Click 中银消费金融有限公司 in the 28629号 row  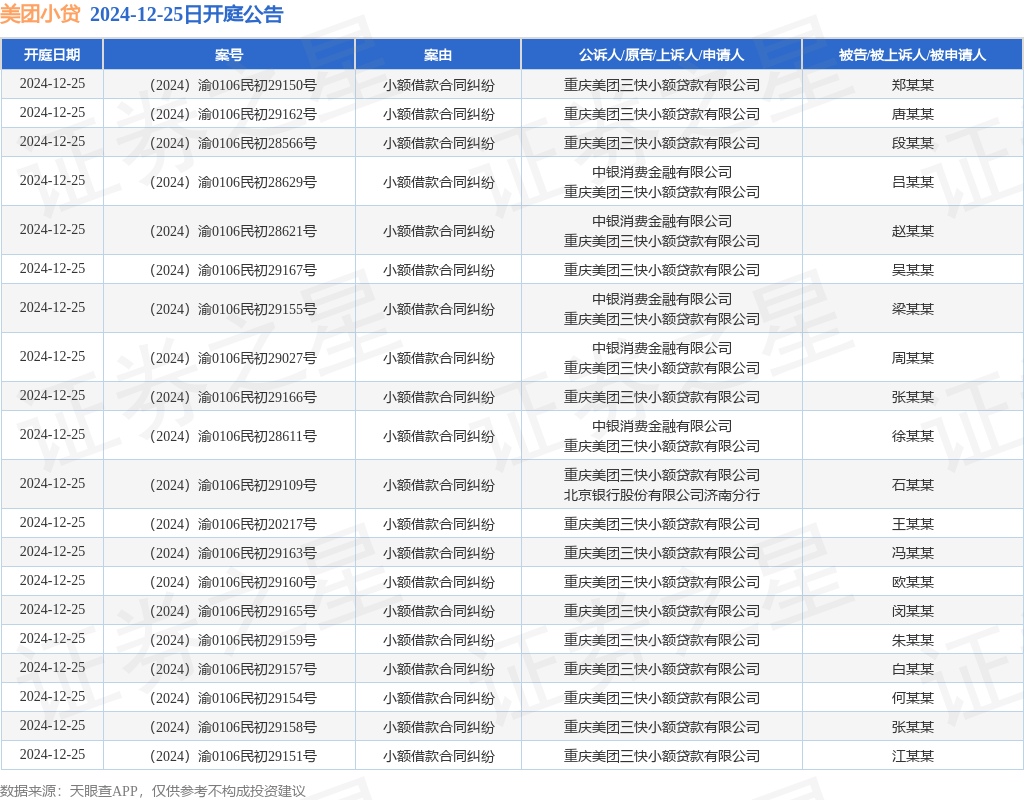click(662, 172)
